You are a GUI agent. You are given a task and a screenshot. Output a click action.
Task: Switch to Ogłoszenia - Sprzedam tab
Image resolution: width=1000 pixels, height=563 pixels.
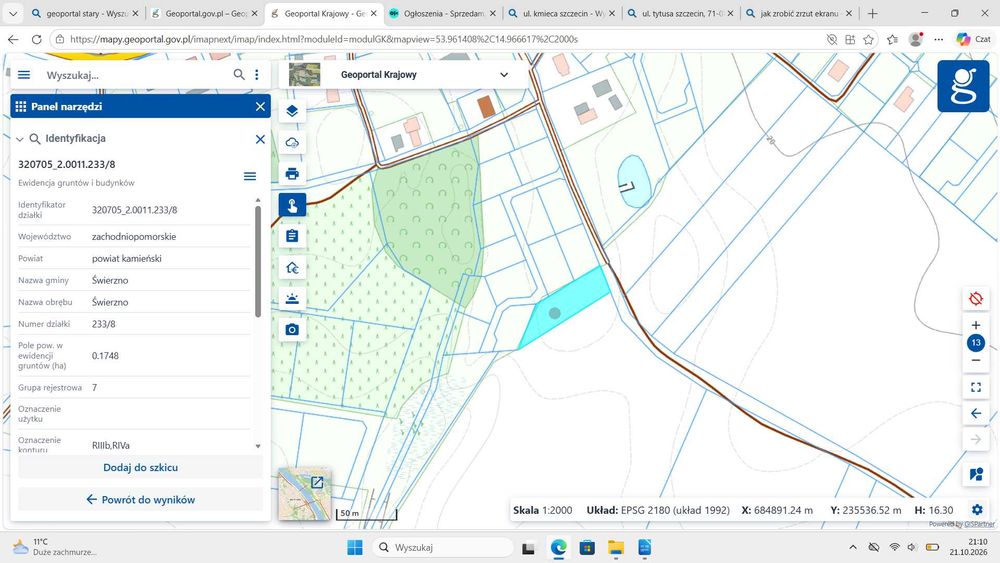[x=443, y=13]
